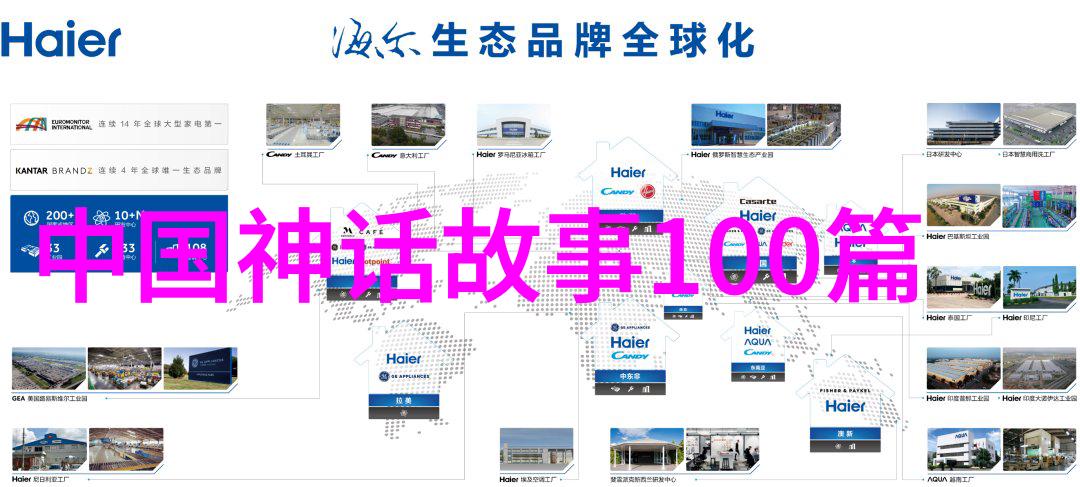This screenshot has height=487, width=1080.
Task: Open the AQUA Vietnam factory white building photo
Action: 963,449
